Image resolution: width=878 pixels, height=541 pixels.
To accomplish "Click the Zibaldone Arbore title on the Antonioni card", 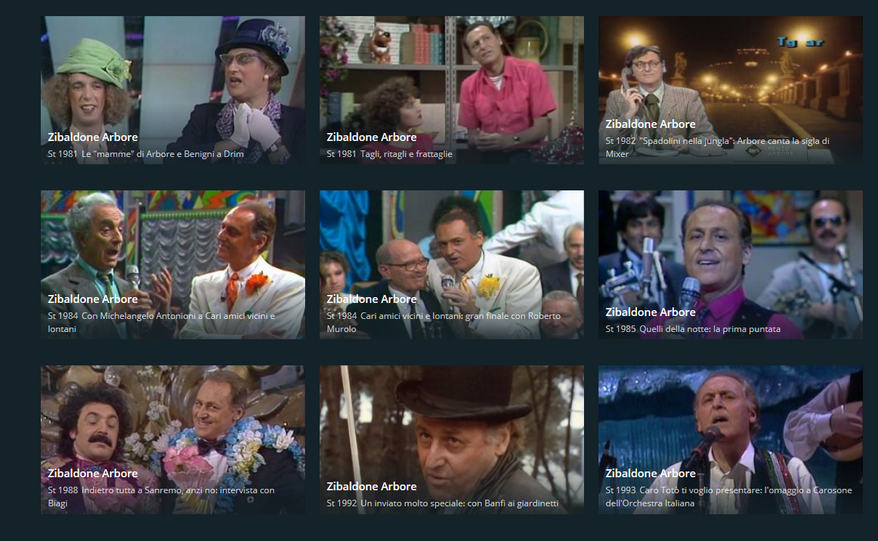I will (92, 299).
